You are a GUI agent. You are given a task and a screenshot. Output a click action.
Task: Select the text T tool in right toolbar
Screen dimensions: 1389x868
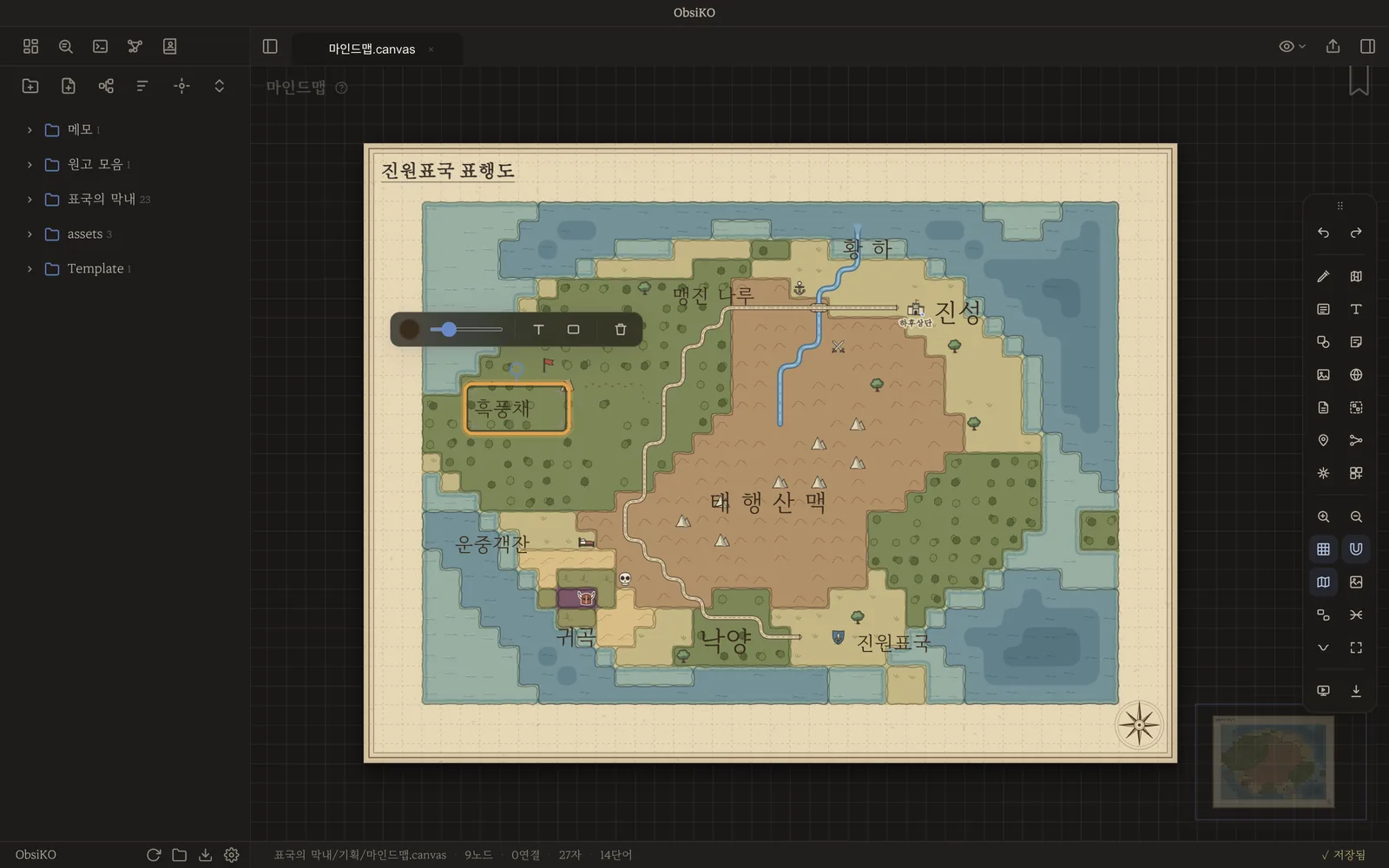tap(1356, 309)
